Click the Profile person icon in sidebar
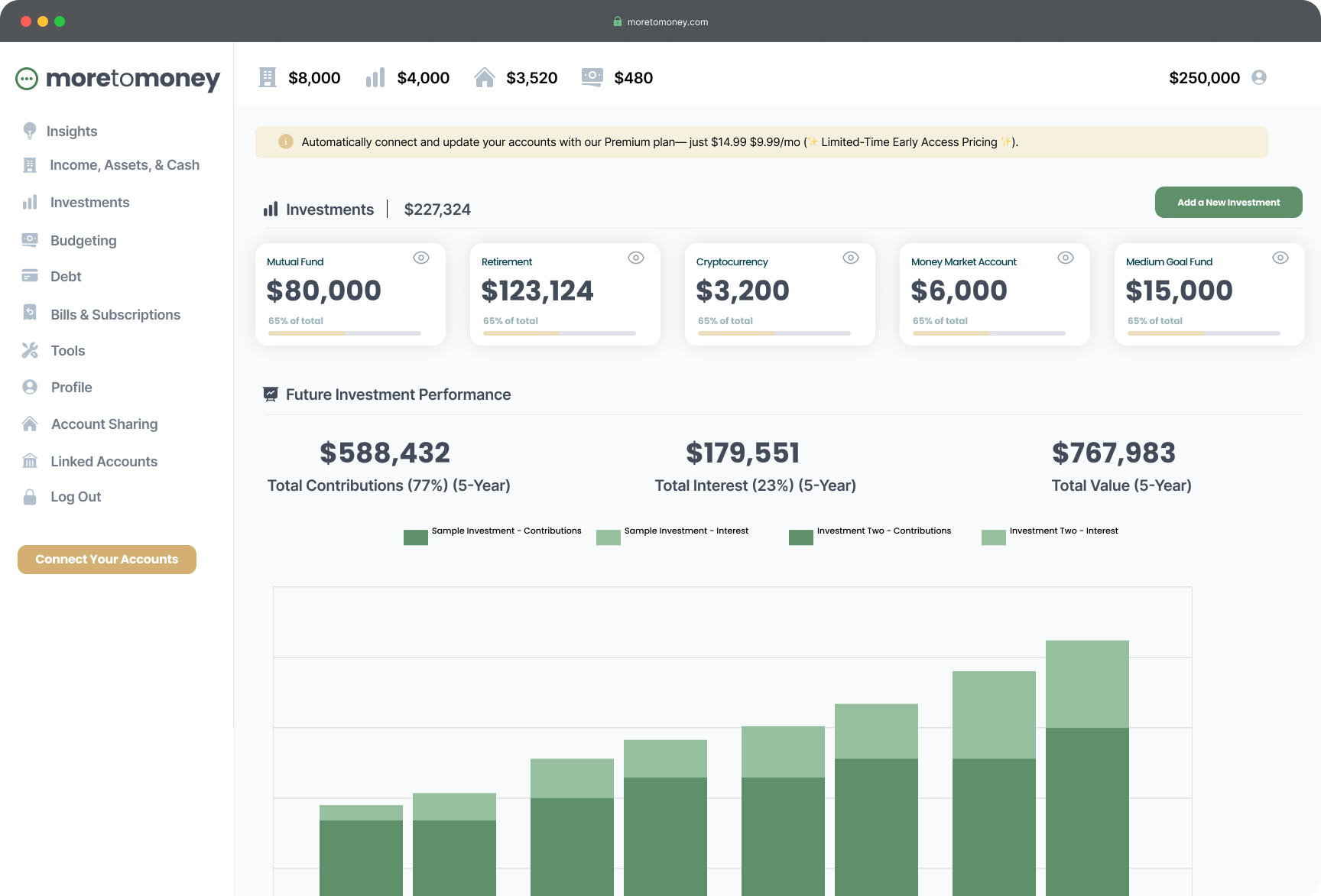 pyautogui.click(x=30, y=387)
